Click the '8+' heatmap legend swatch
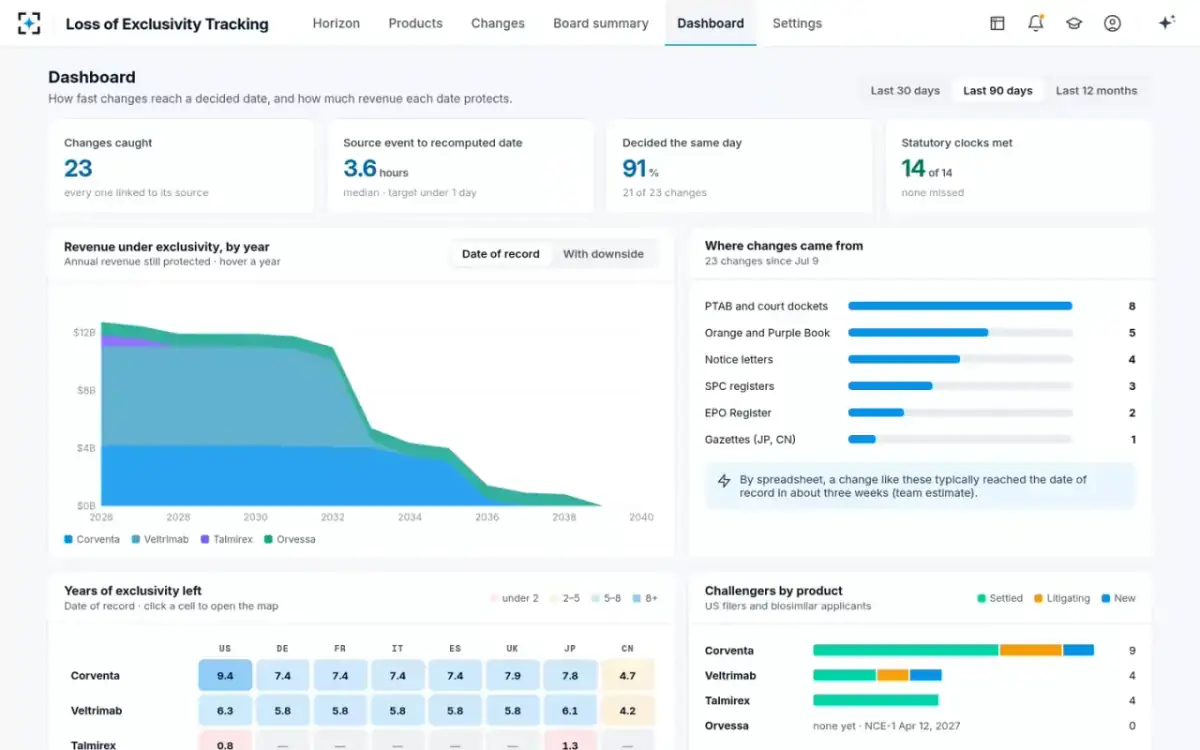 coord(636,598)
